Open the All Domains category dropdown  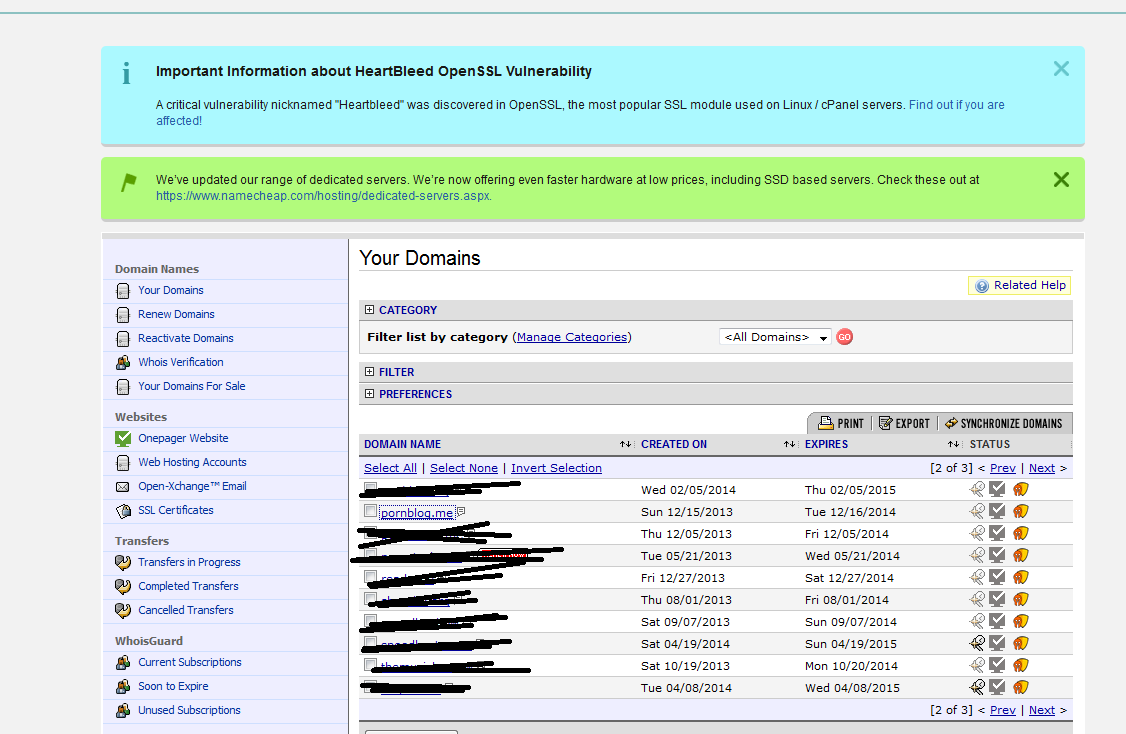[775, 337]
